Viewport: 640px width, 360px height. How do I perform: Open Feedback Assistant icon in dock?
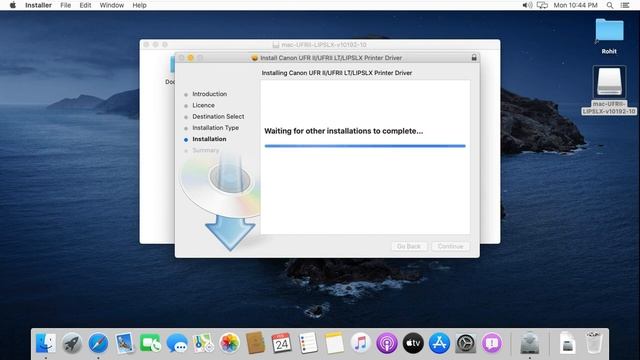[492, 343]
